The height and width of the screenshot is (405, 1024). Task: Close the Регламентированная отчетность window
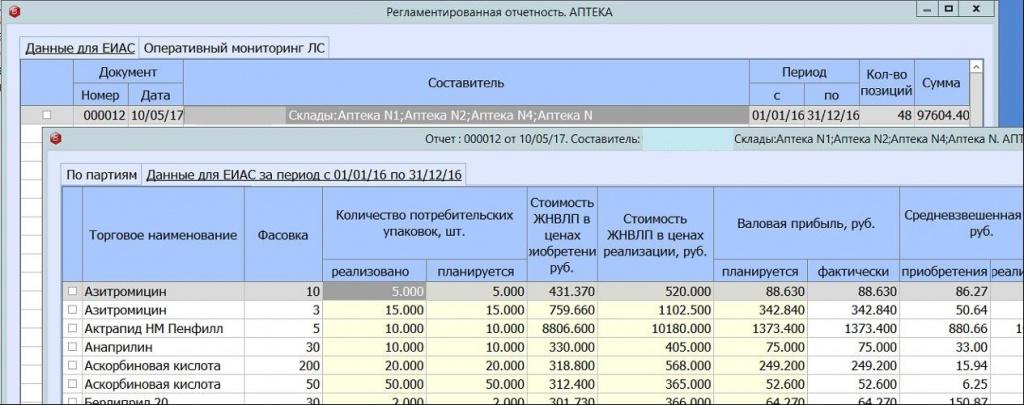(x=981, y=8)
